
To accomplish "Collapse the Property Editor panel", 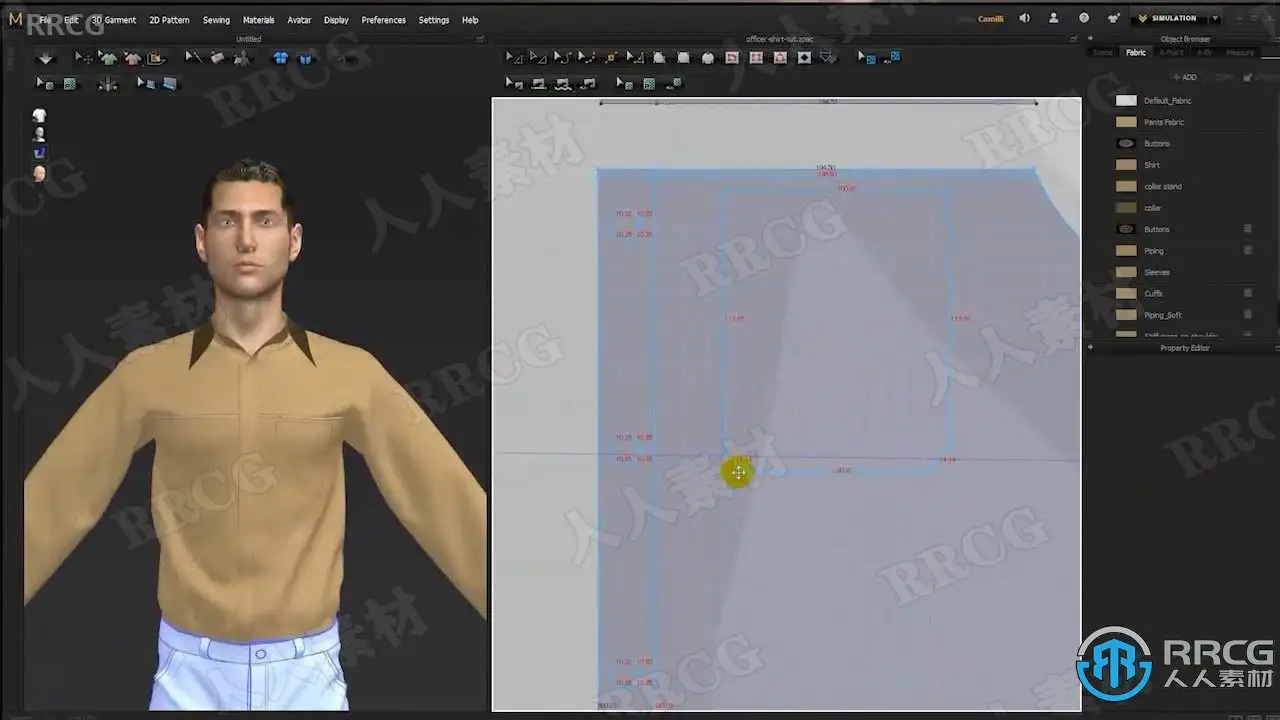I will pos(1091,348).
